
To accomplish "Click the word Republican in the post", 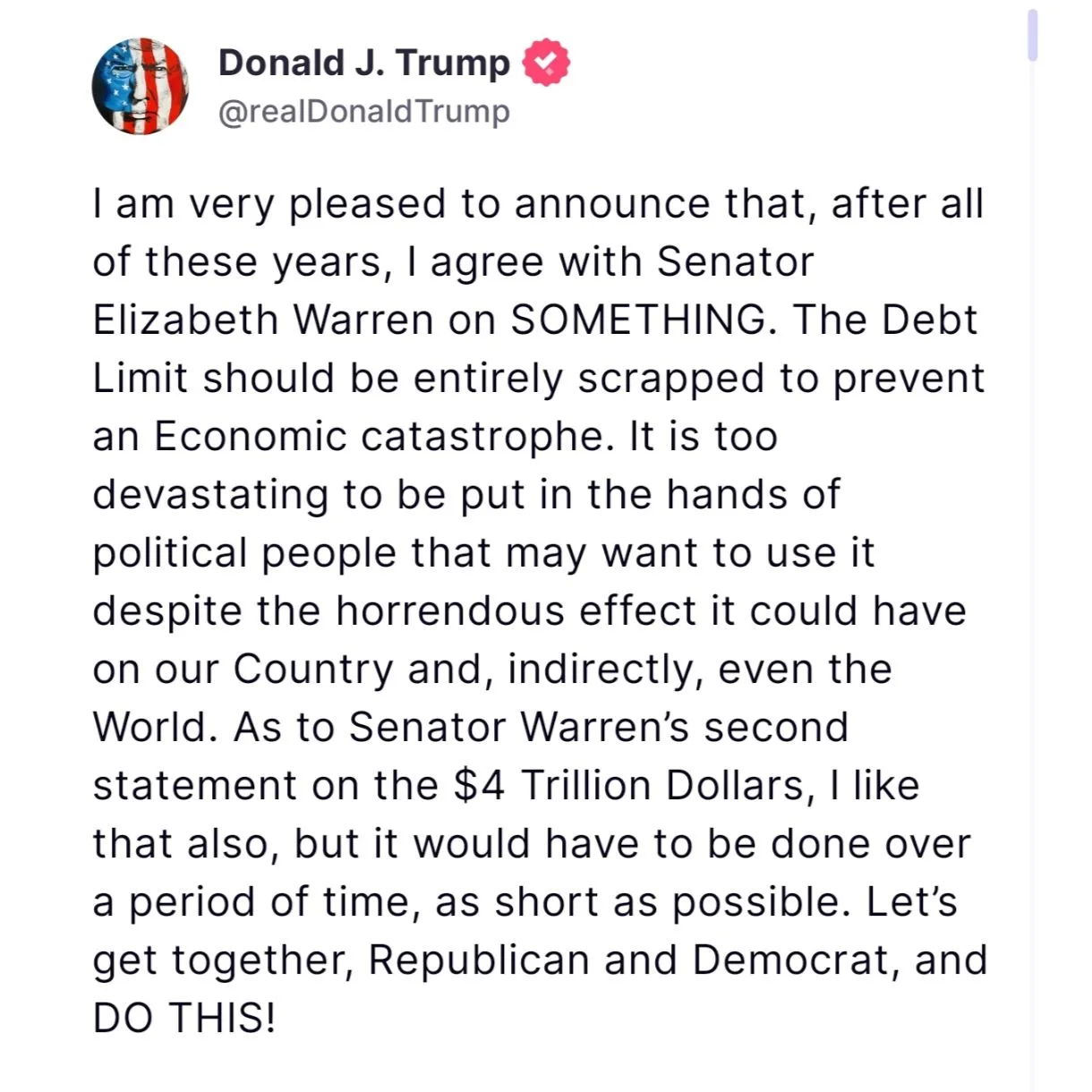I will 479,961.
